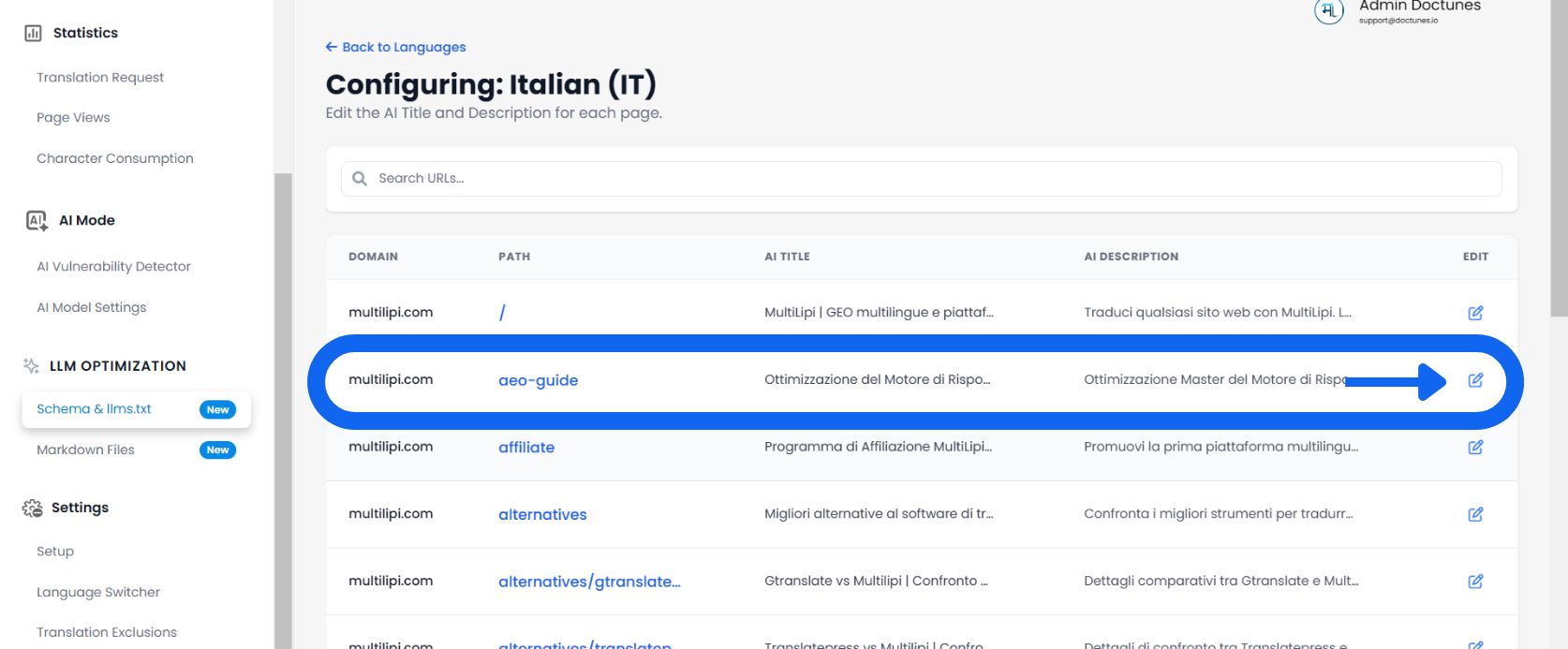The image size is (1568, 649).
Task: Open AI Model Settings
Action: (x=92, y=307)
